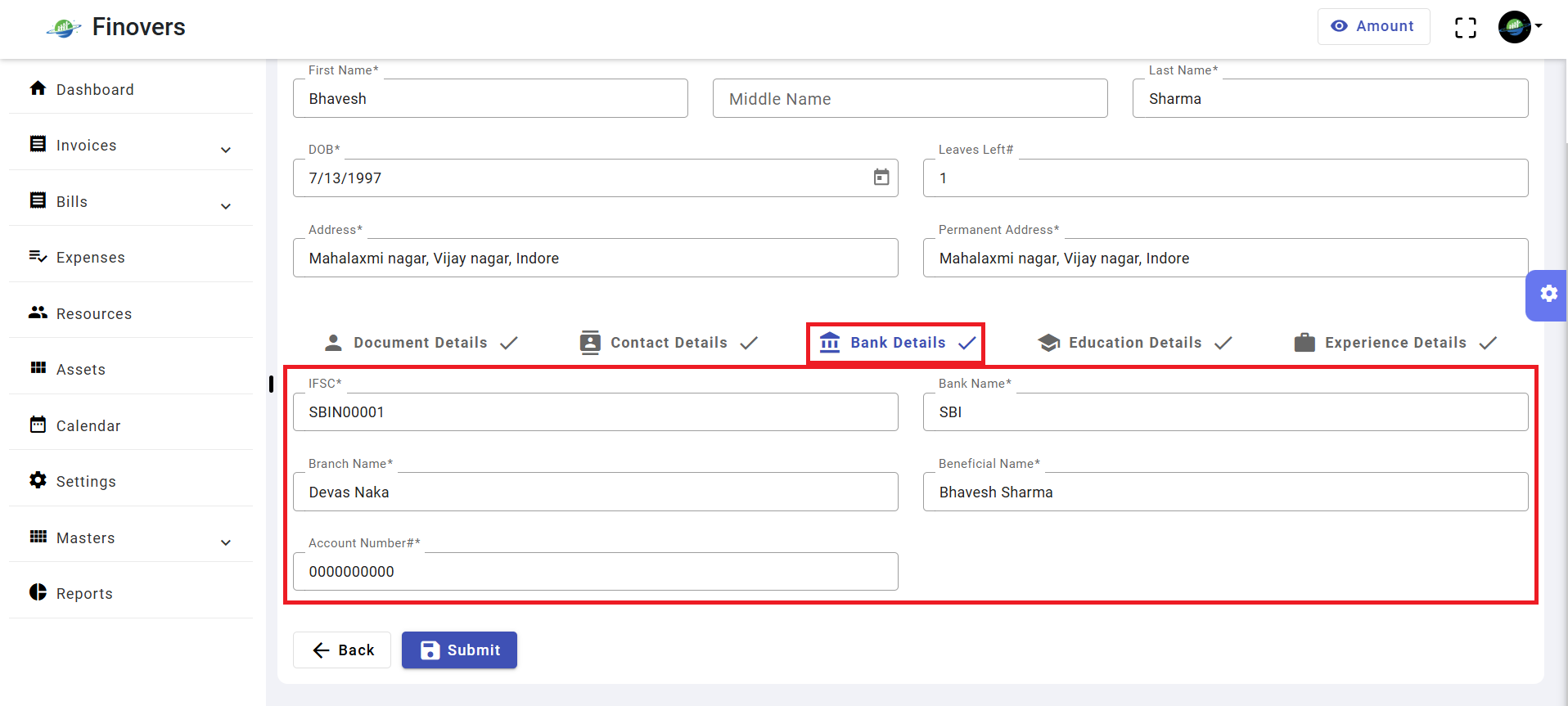Click the Finovers logo icon
Image resolution: width=1568 pixels, height=706 pixels.
tap(64, 29)
